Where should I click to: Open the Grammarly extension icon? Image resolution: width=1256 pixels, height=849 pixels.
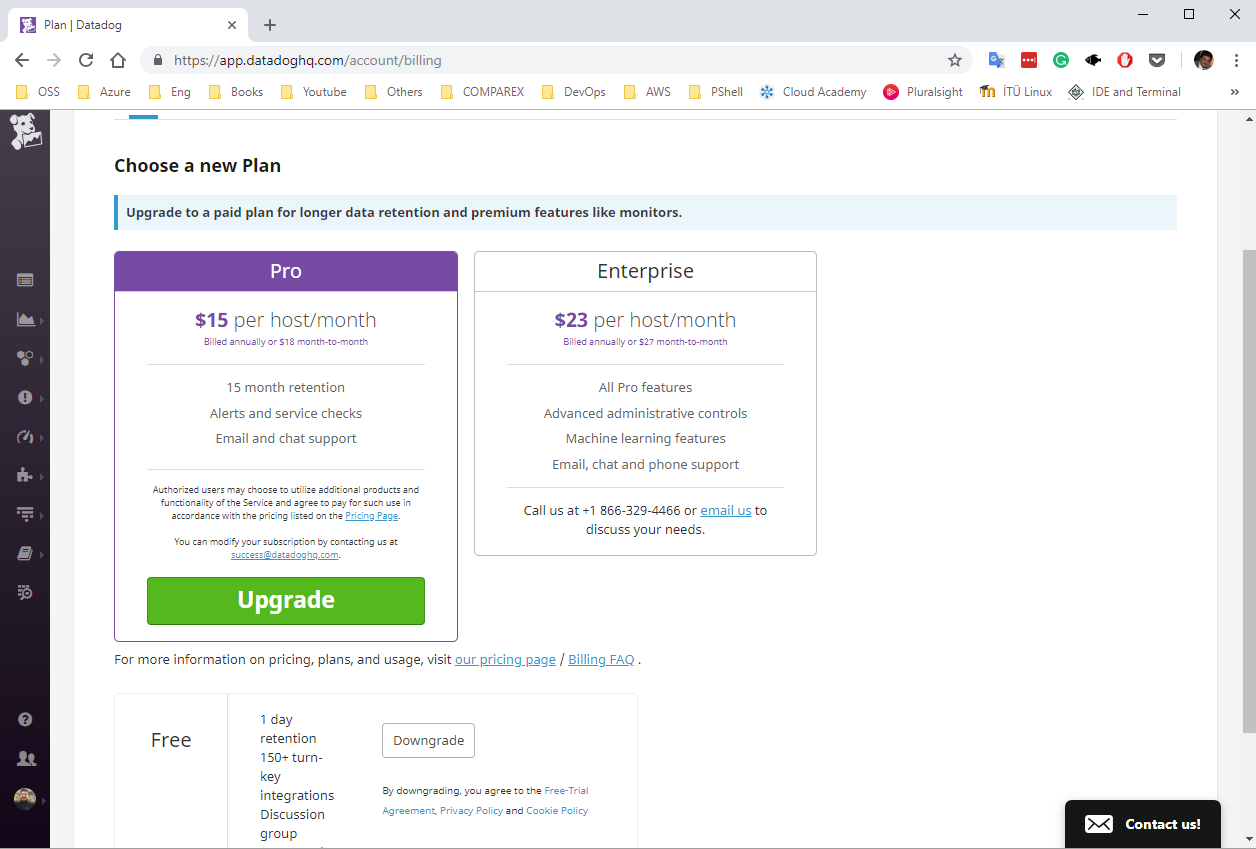[x=1061, y=60]
